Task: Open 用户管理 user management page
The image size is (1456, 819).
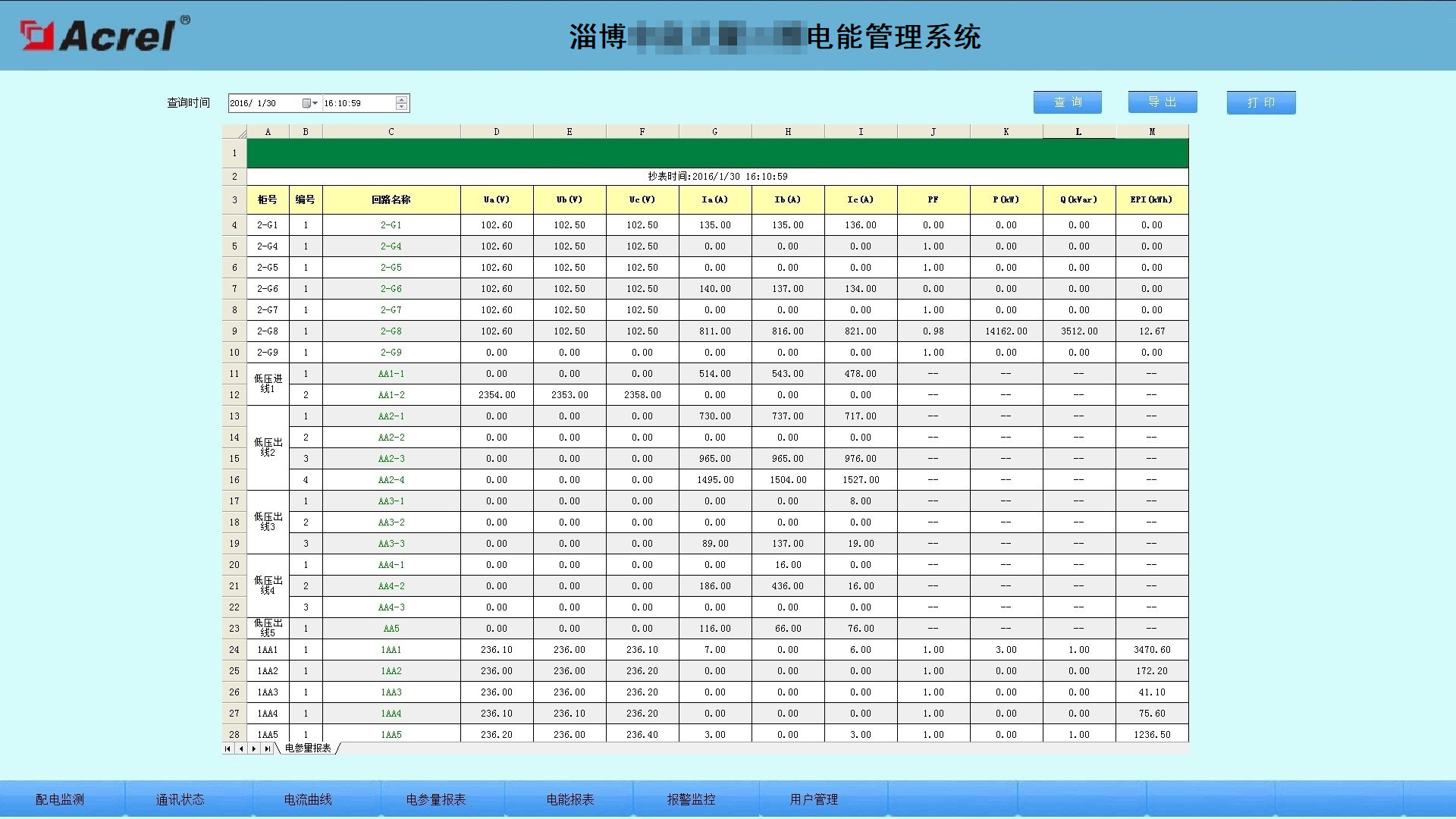Action: point(814,799)
